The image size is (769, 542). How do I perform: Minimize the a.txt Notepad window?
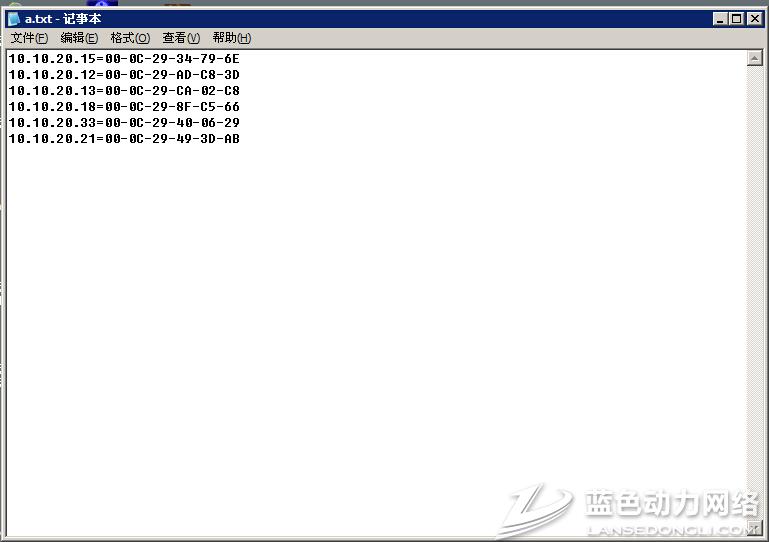720,19
